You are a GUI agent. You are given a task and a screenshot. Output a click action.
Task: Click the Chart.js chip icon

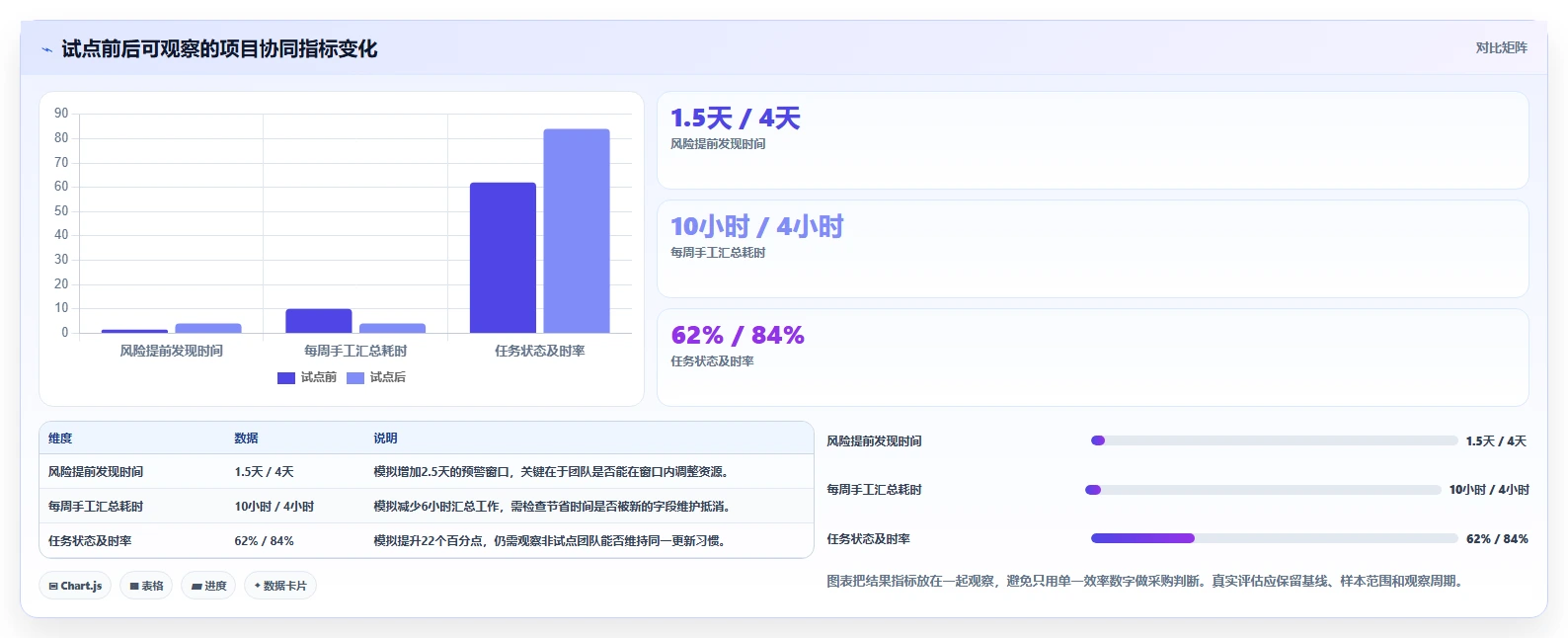click(x=53, y=586)
